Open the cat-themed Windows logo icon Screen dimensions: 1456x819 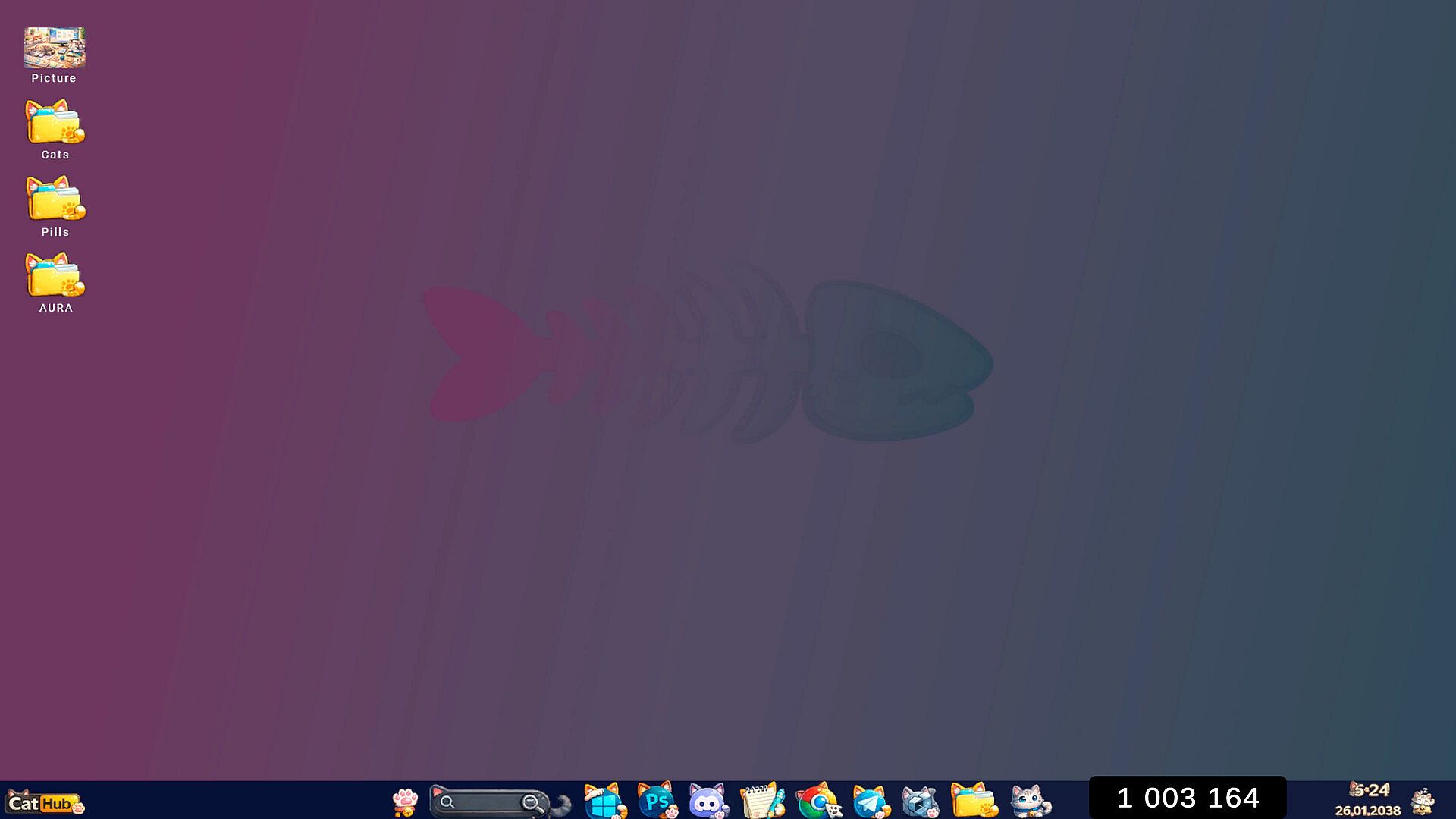pos(604,802)
